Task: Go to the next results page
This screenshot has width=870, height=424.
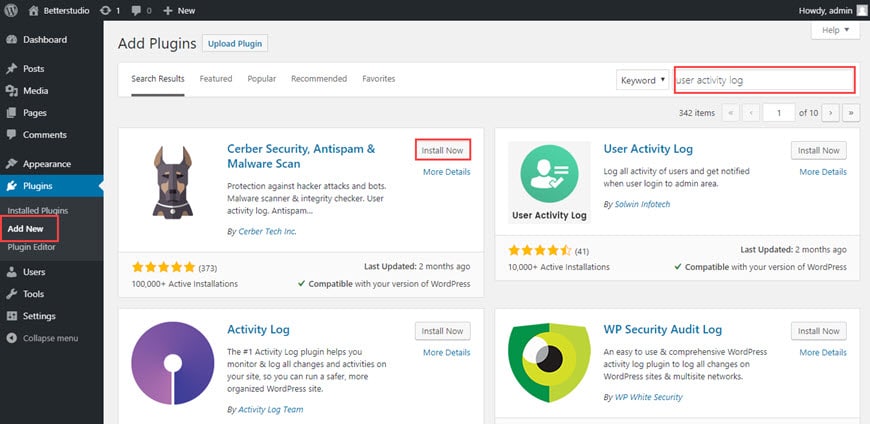Action: (x=830, y=113)
